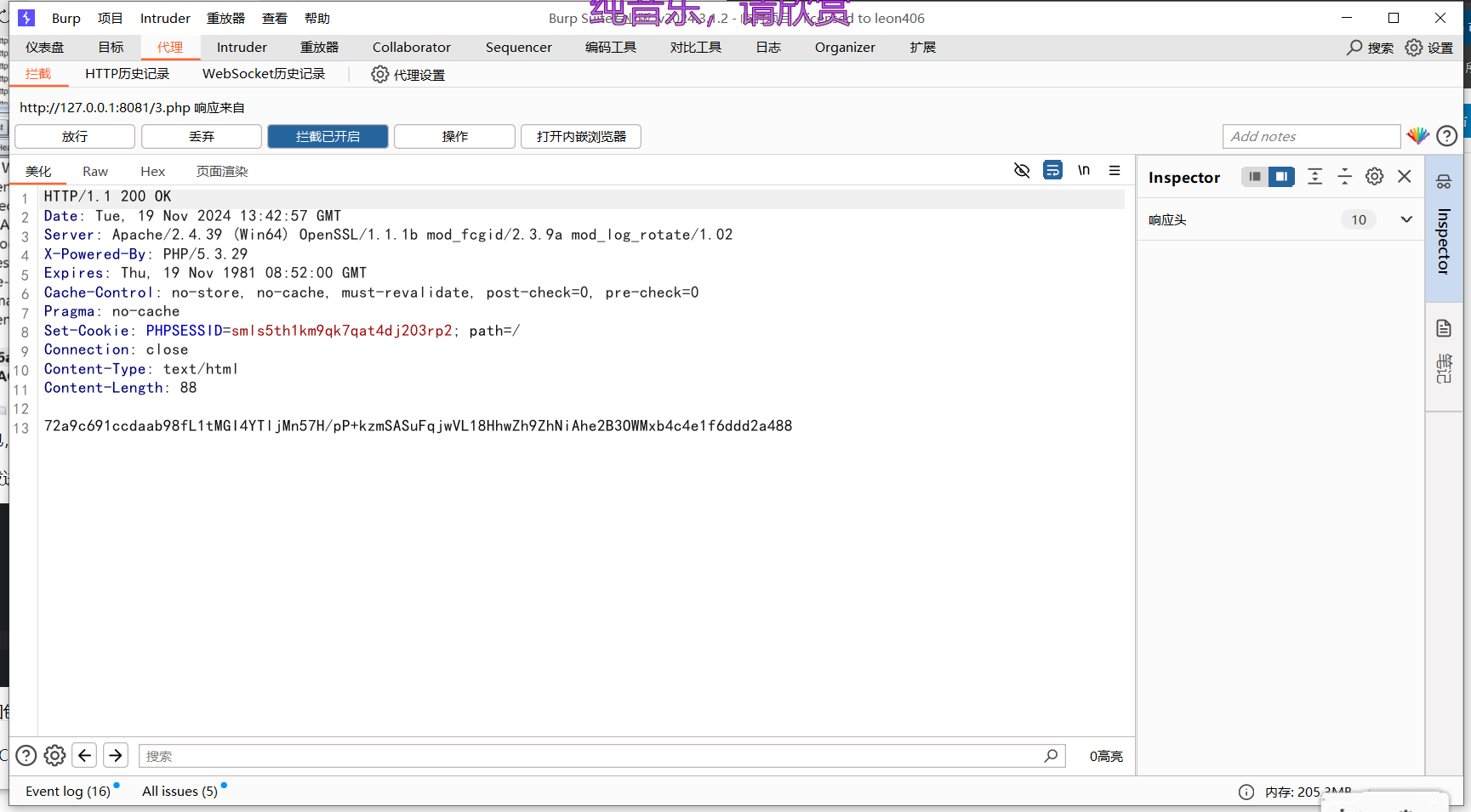Toggle line wrap icon in editor toolbar
Viewport: 1471px width, 812px height.
(1052, 170)
